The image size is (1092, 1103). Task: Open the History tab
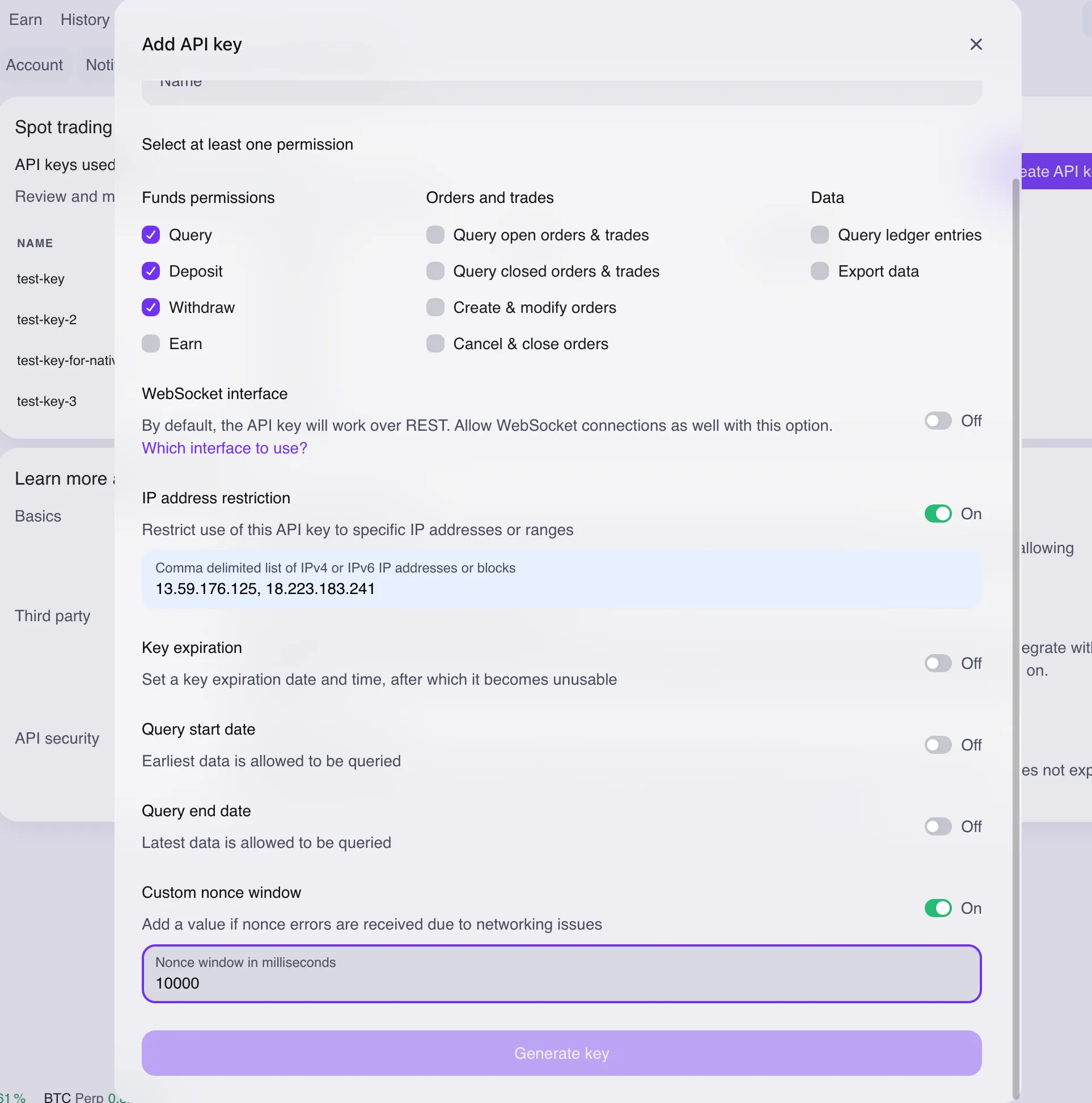point(85,19)
